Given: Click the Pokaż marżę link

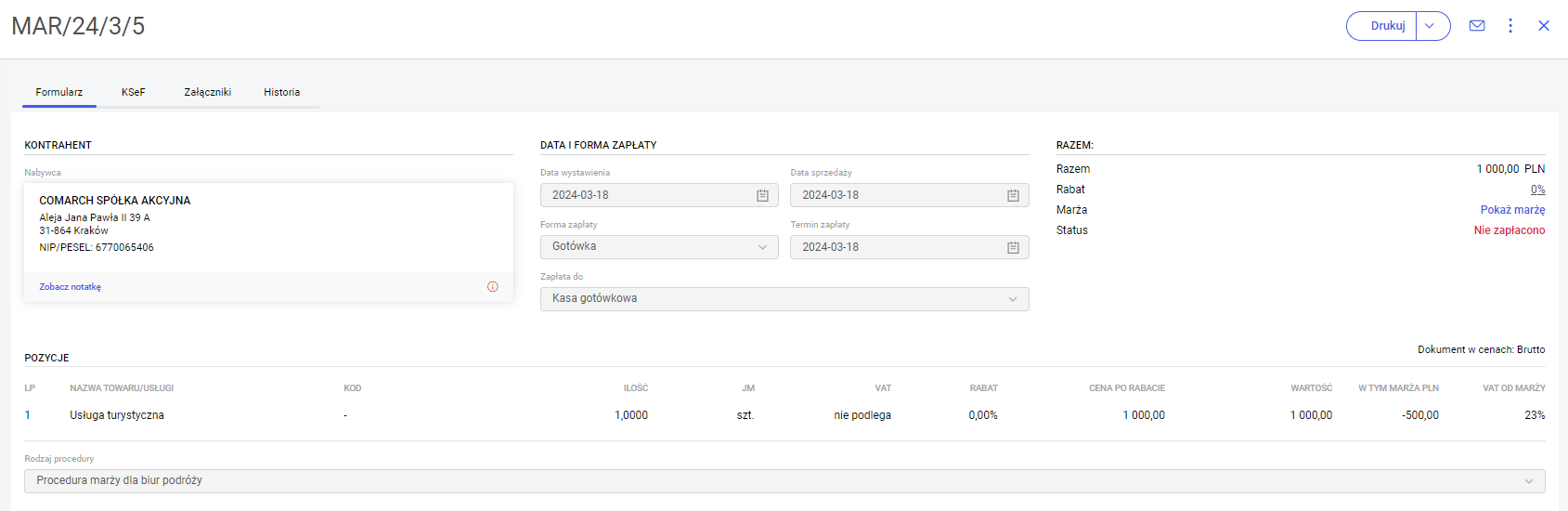Looking at the screenshot, I should pos(1512,210).
